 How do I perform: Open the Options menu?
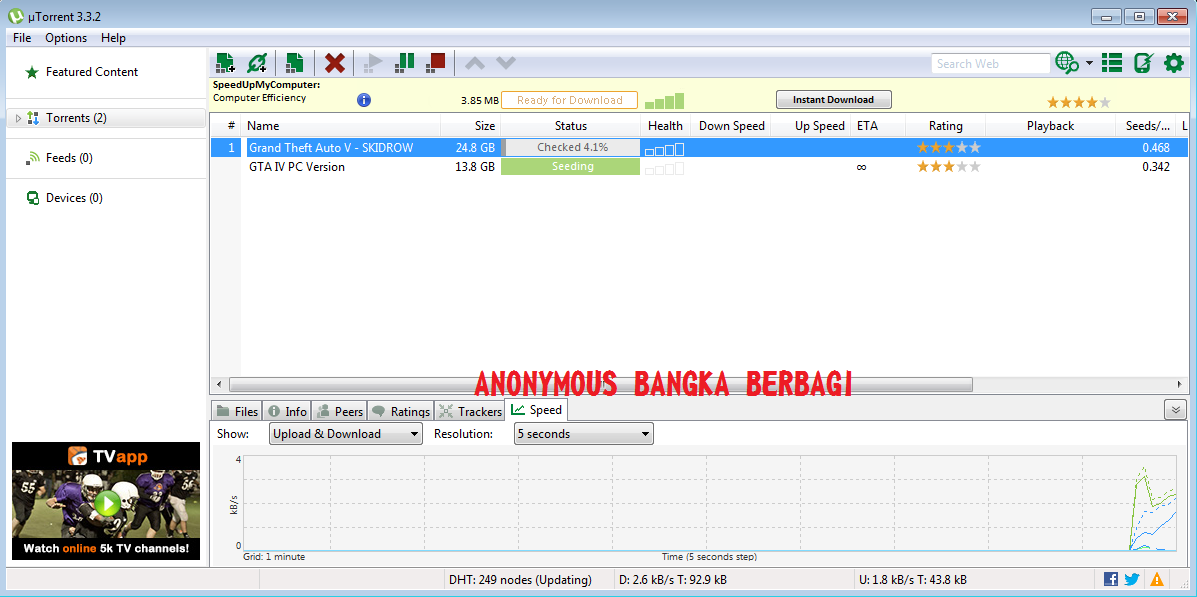(x=66, y=37)
